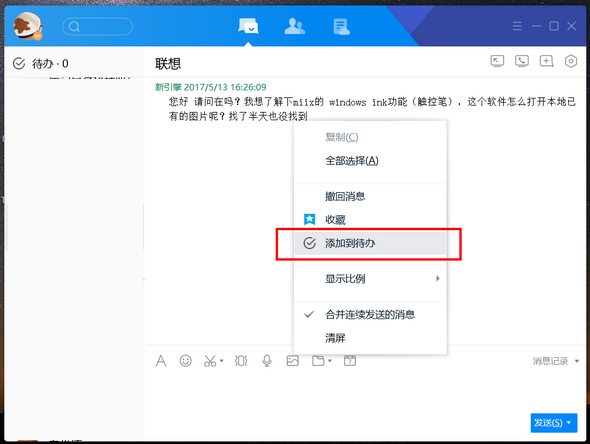Viewport: 590px width, 444px height.
Task: Open 消息记录 message history
Action: (x=550, y=361)
